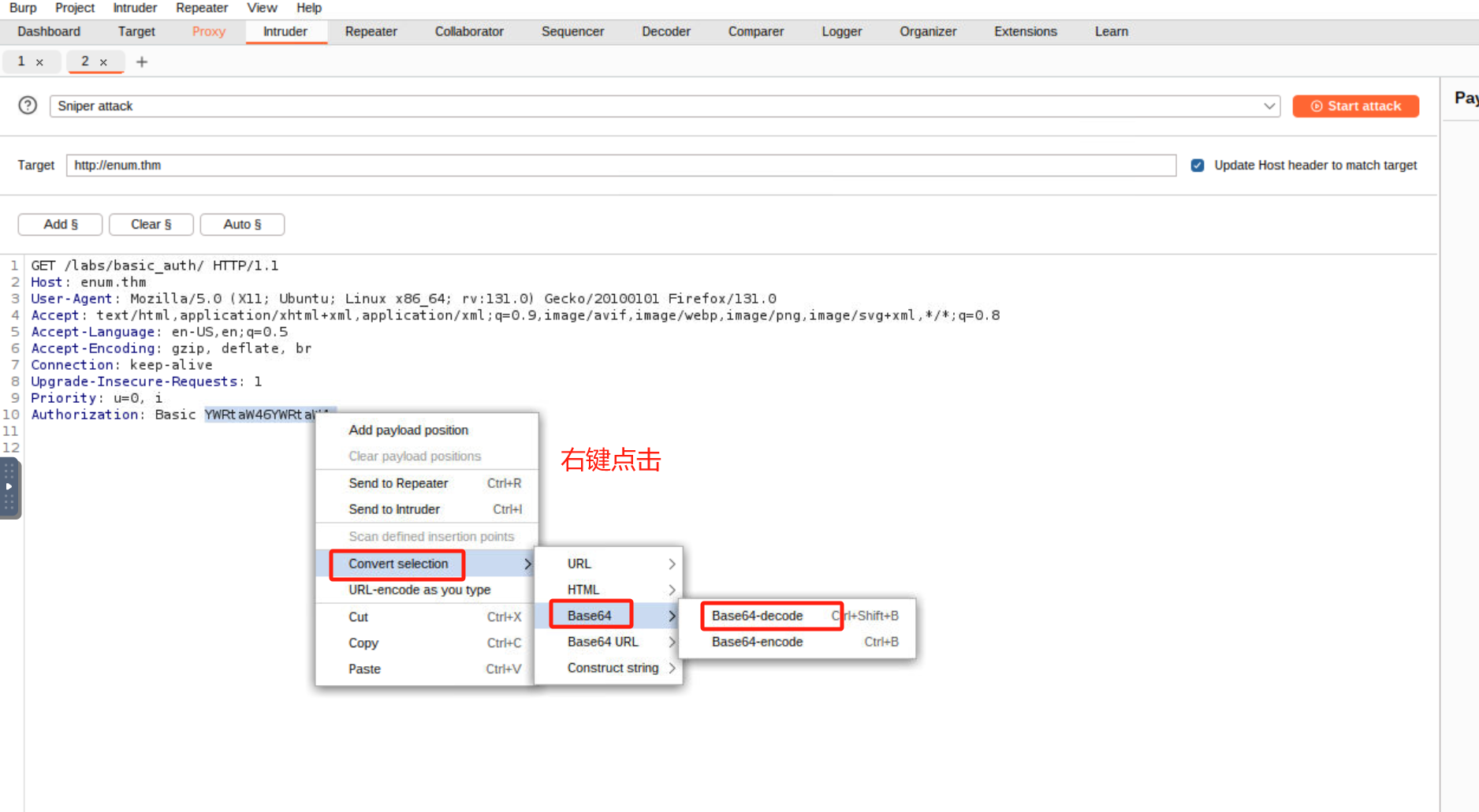Switch to the Repeater tool tab

[x=371, y=32]
